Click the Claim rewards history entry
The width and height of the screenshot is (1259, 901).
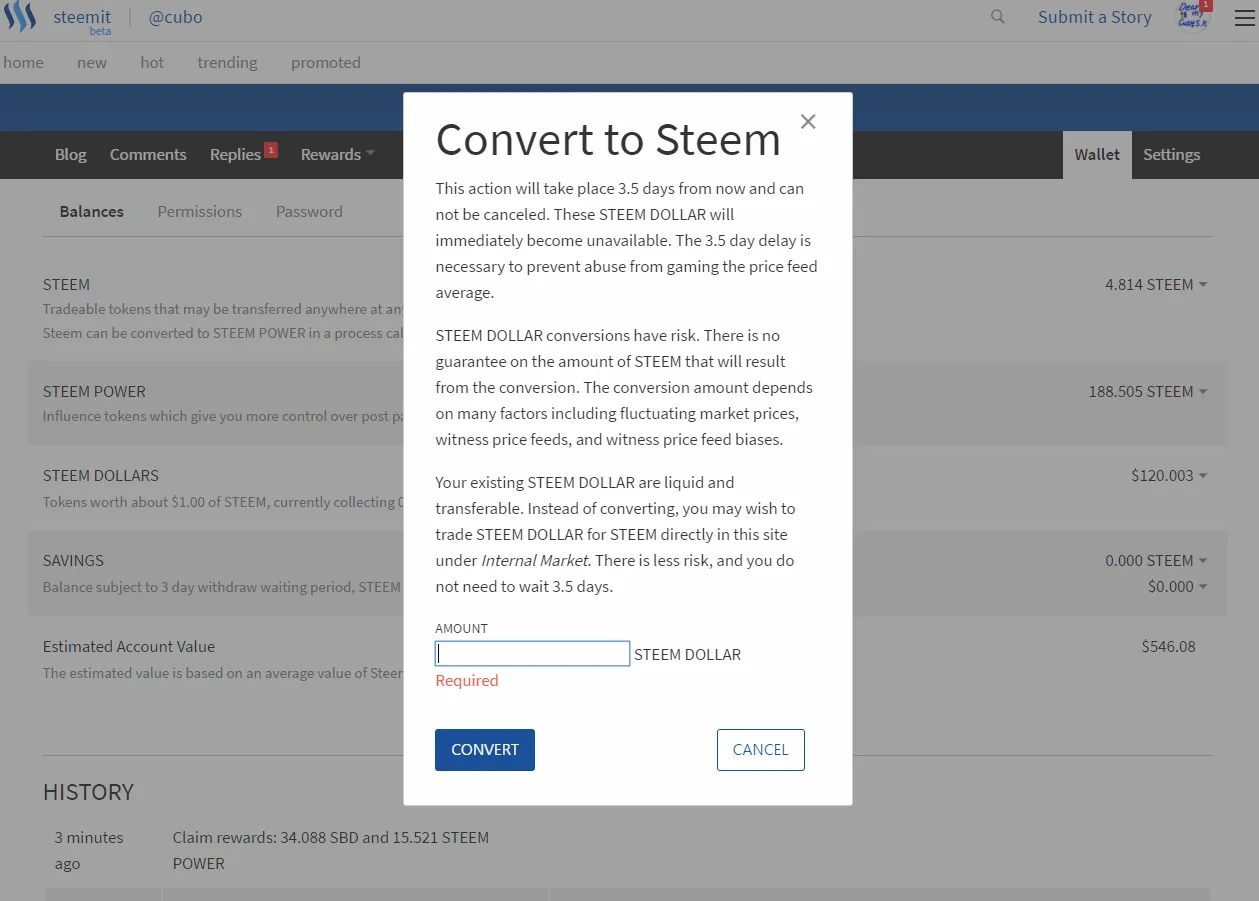click(x=330, y=850)
